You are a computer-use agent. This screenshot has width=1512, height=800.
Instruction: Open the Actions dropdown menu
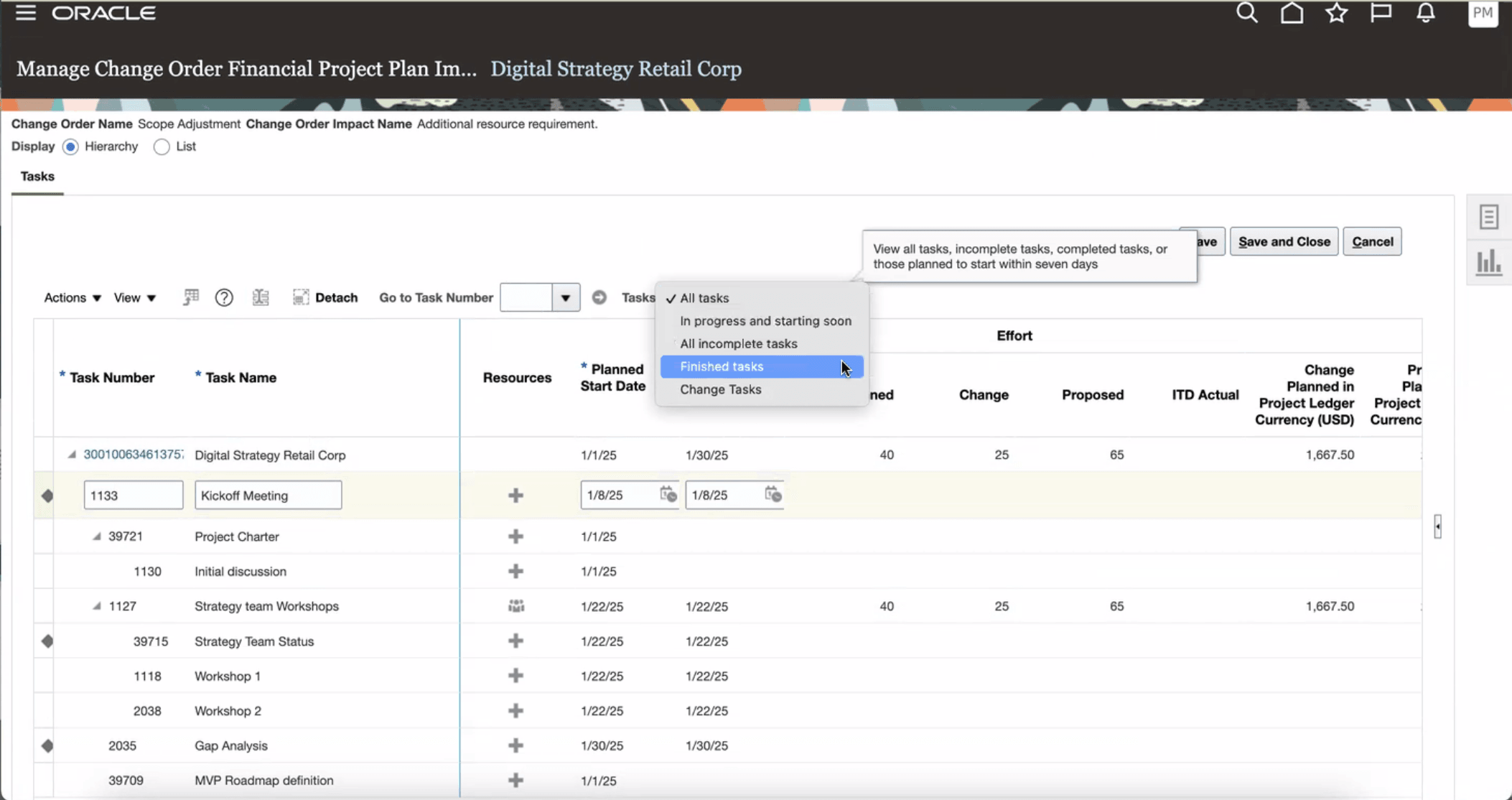pyautogui.click(x=73, y=297)
